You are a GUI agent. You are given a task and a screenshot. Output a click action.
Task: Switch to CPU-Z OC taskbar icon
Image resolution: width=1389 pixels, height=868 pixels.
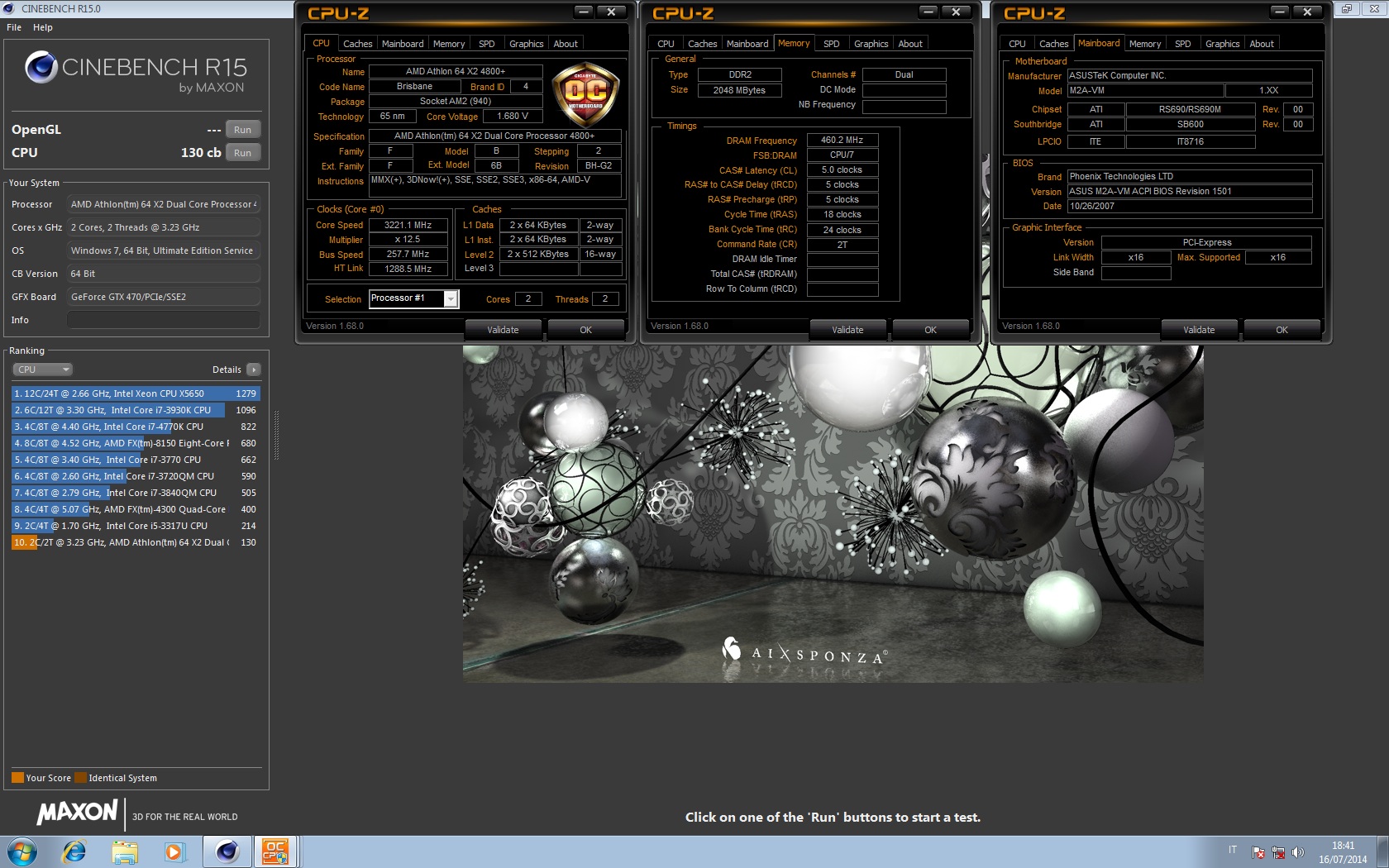[275, 851]
